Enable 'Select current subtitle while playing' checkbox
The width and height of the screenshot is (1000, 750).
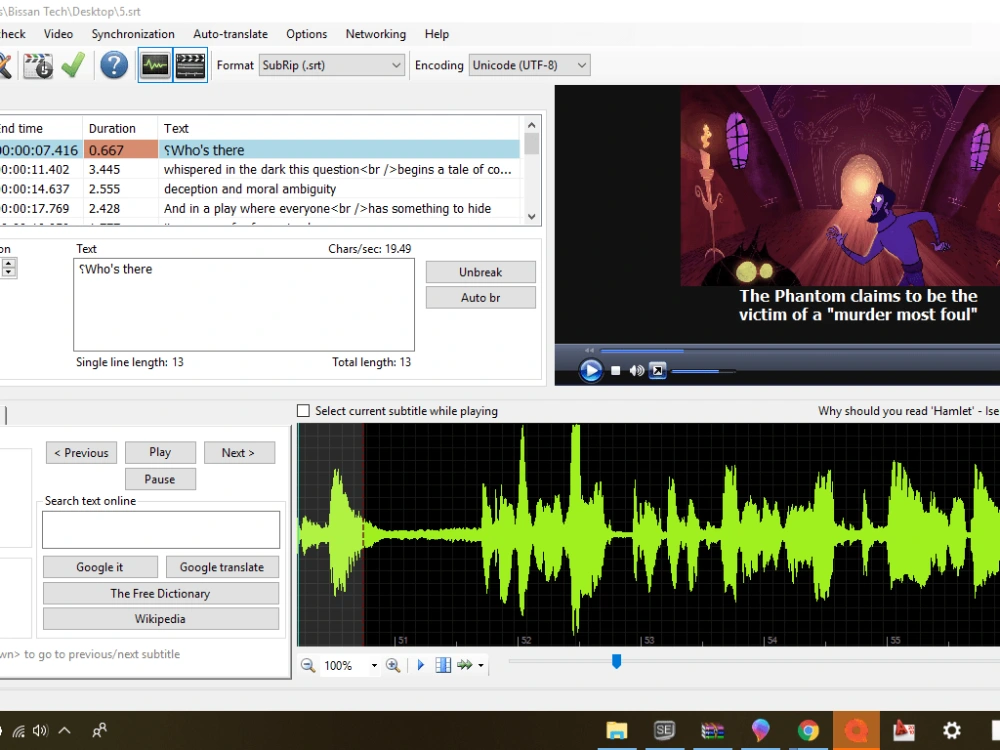click(x=304, y=411)
